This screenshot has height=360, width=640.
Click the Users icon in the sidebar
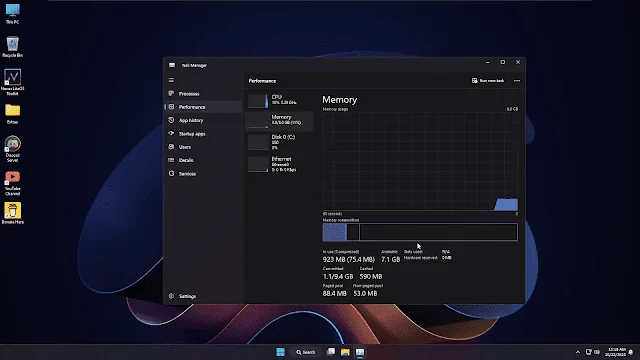[x=171, y=147]
